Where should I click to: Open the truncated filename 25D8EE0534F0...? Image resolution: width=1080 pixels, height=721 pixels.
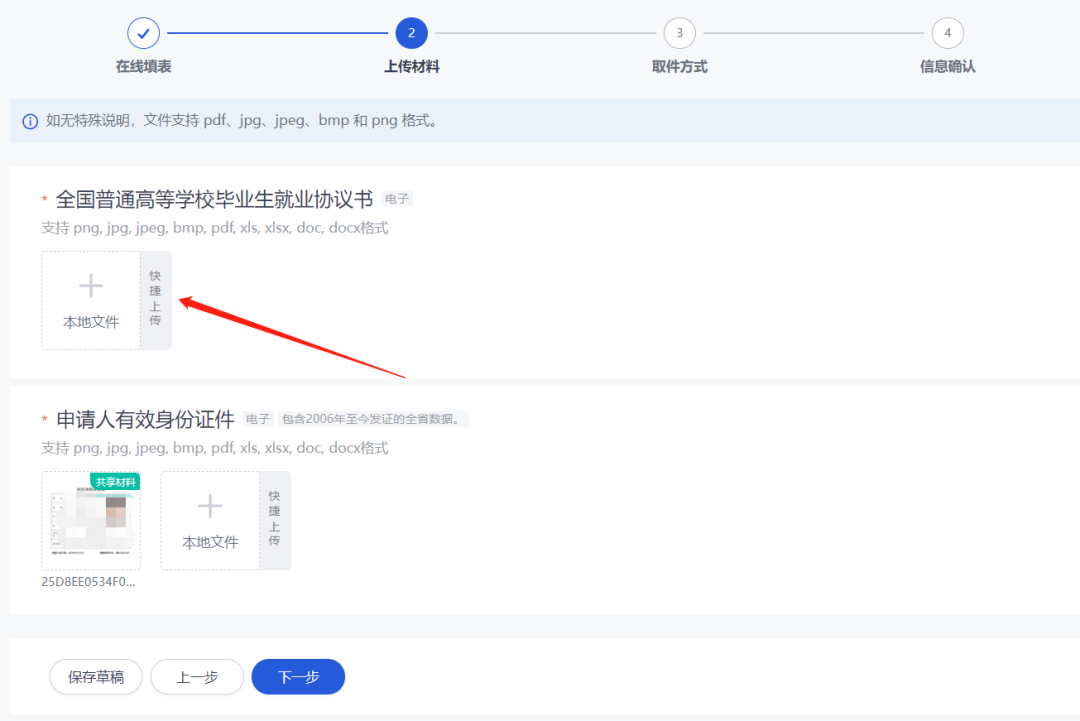[91, 580]
